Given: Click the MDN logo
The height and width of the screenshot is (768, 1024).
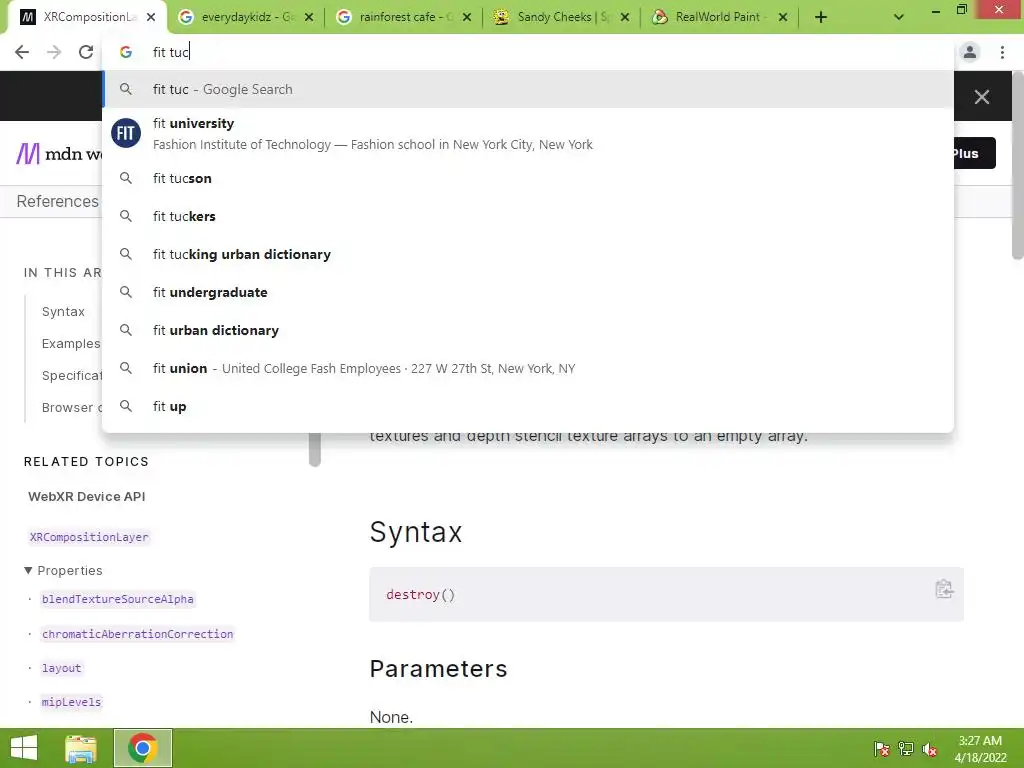Looking at the screenshot, I should [x=59, y=153].
